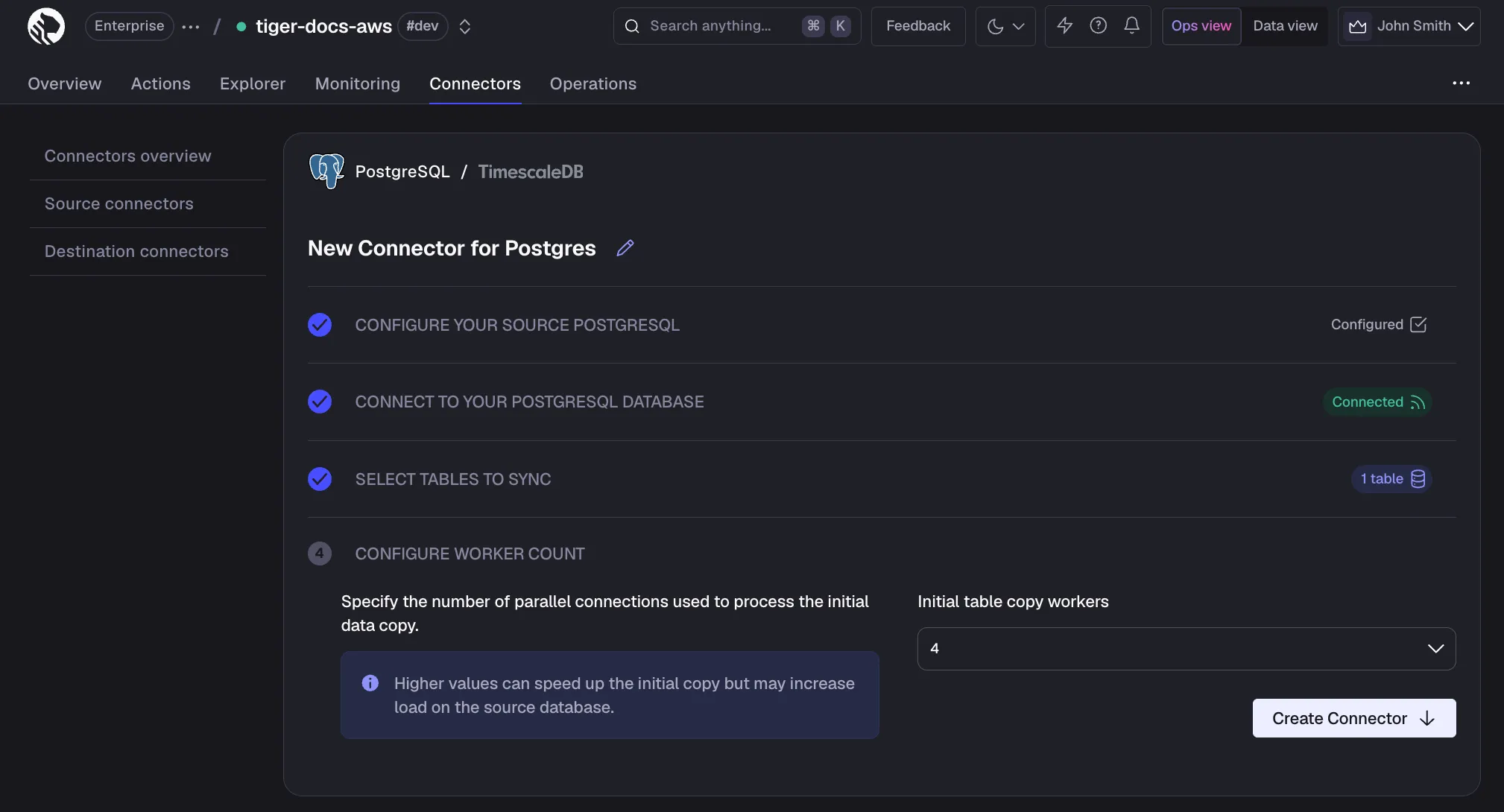The image size is (1504, 812).
Task: Click the PostgreSQL elephant icon
Action: pos(326,171)
